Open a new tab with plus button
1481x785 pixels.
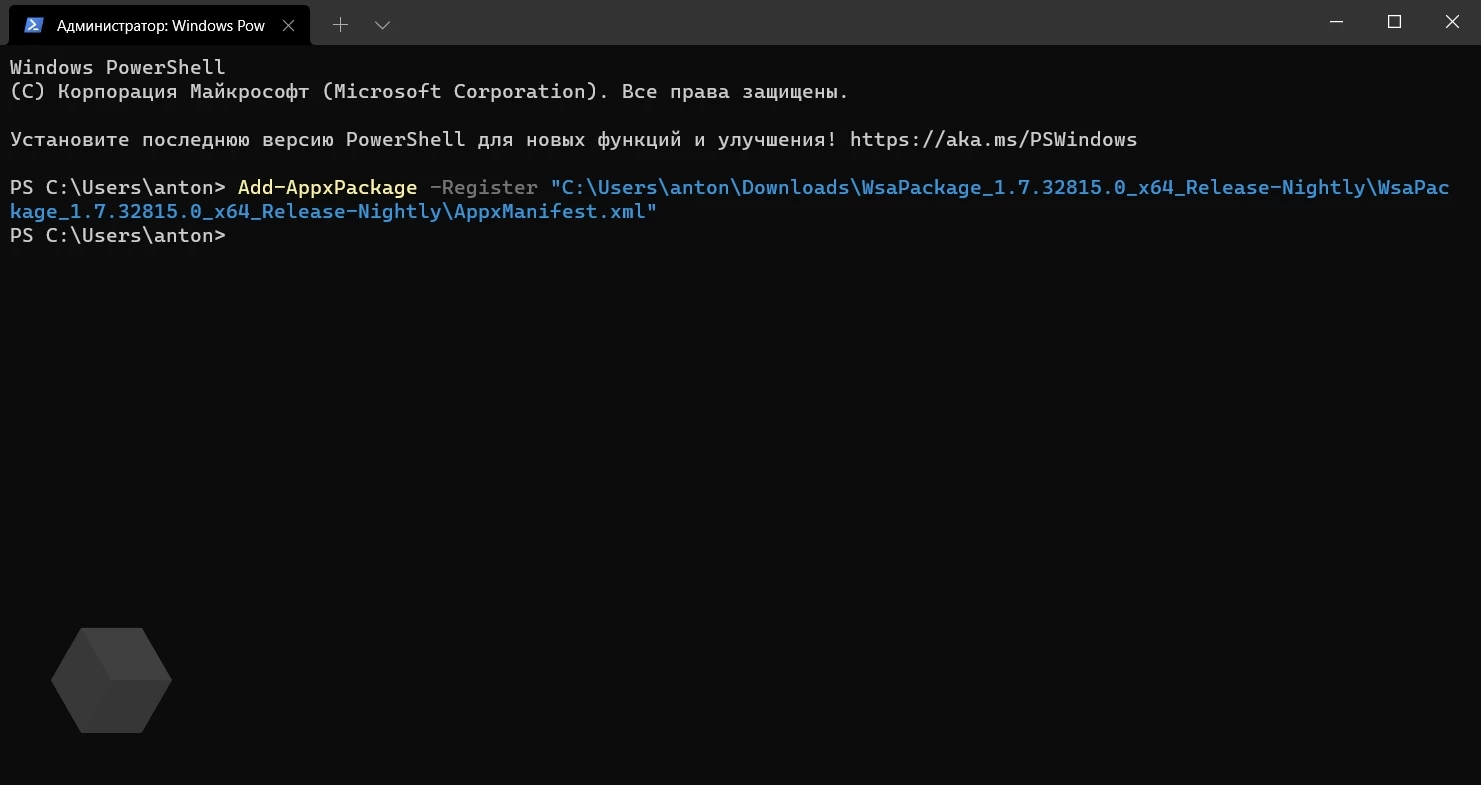(340, 25)
